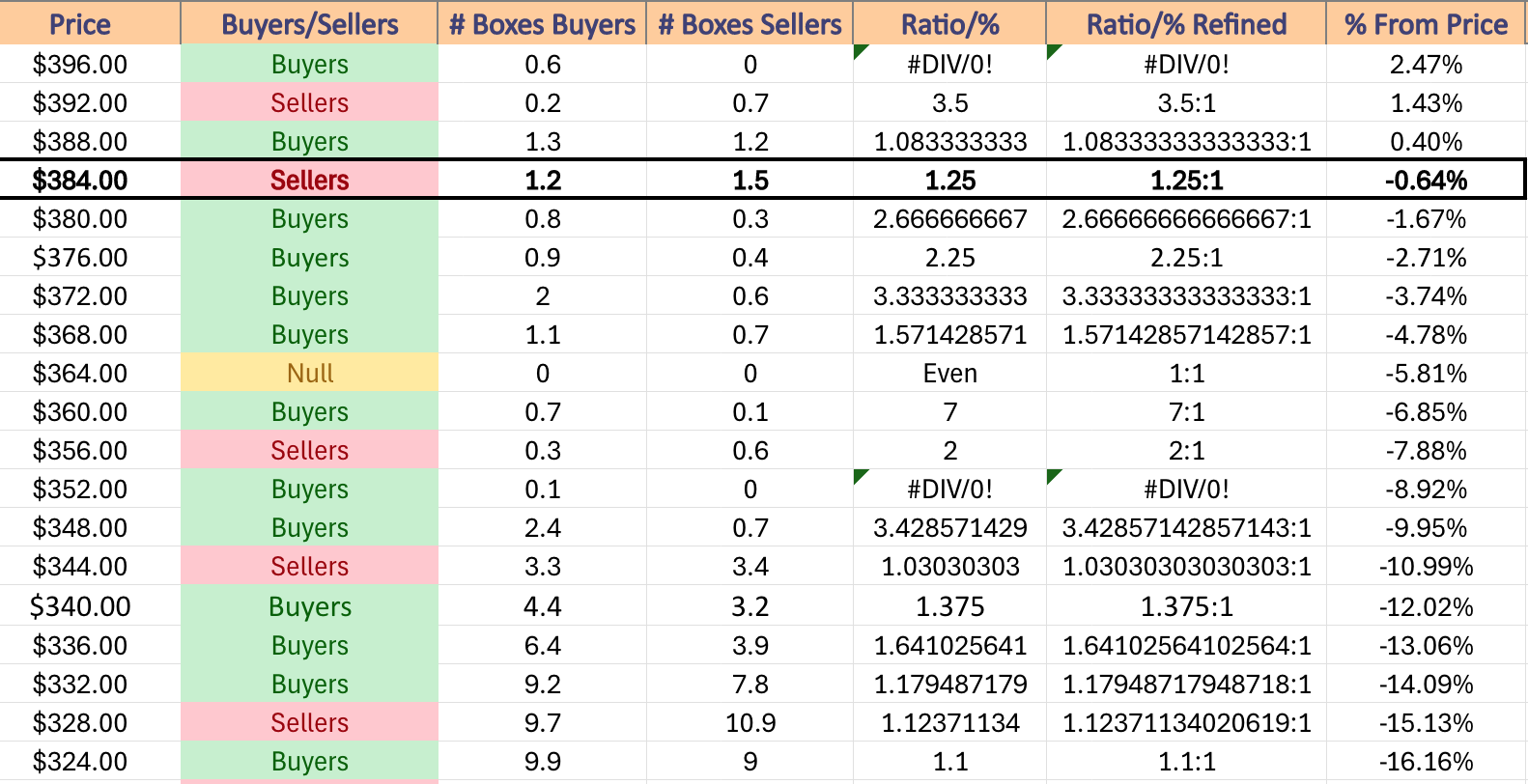Select the Ratio/% Refined header cell
The height and width of the screenshot is (784, 1528).
pyautogui.click(x=1186, y=23)
